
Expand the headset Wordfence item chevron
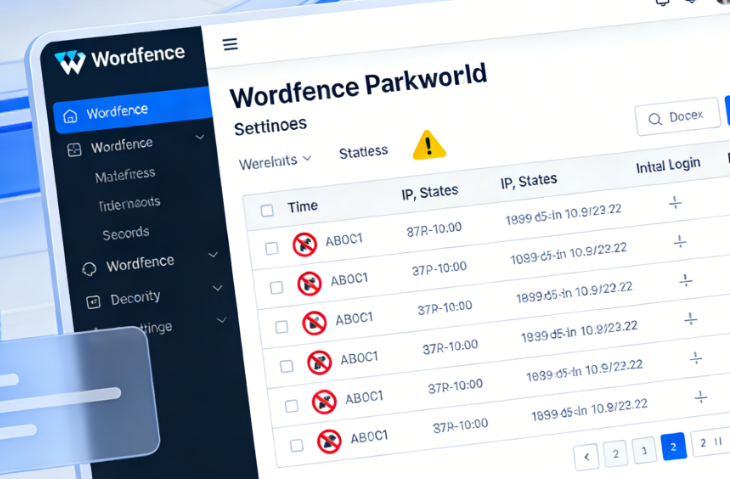point(213,255)
